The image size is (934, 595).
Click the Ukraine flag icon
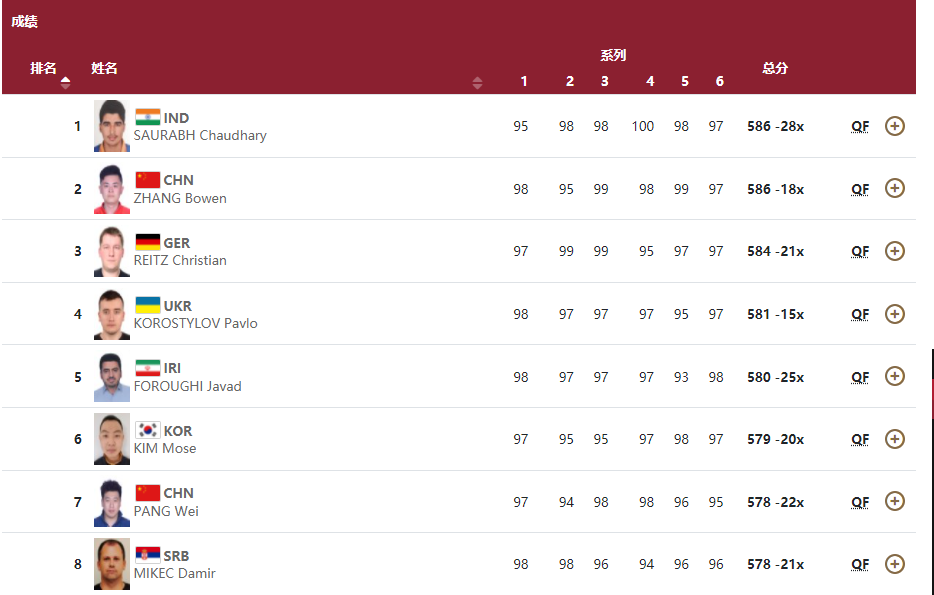148,305
